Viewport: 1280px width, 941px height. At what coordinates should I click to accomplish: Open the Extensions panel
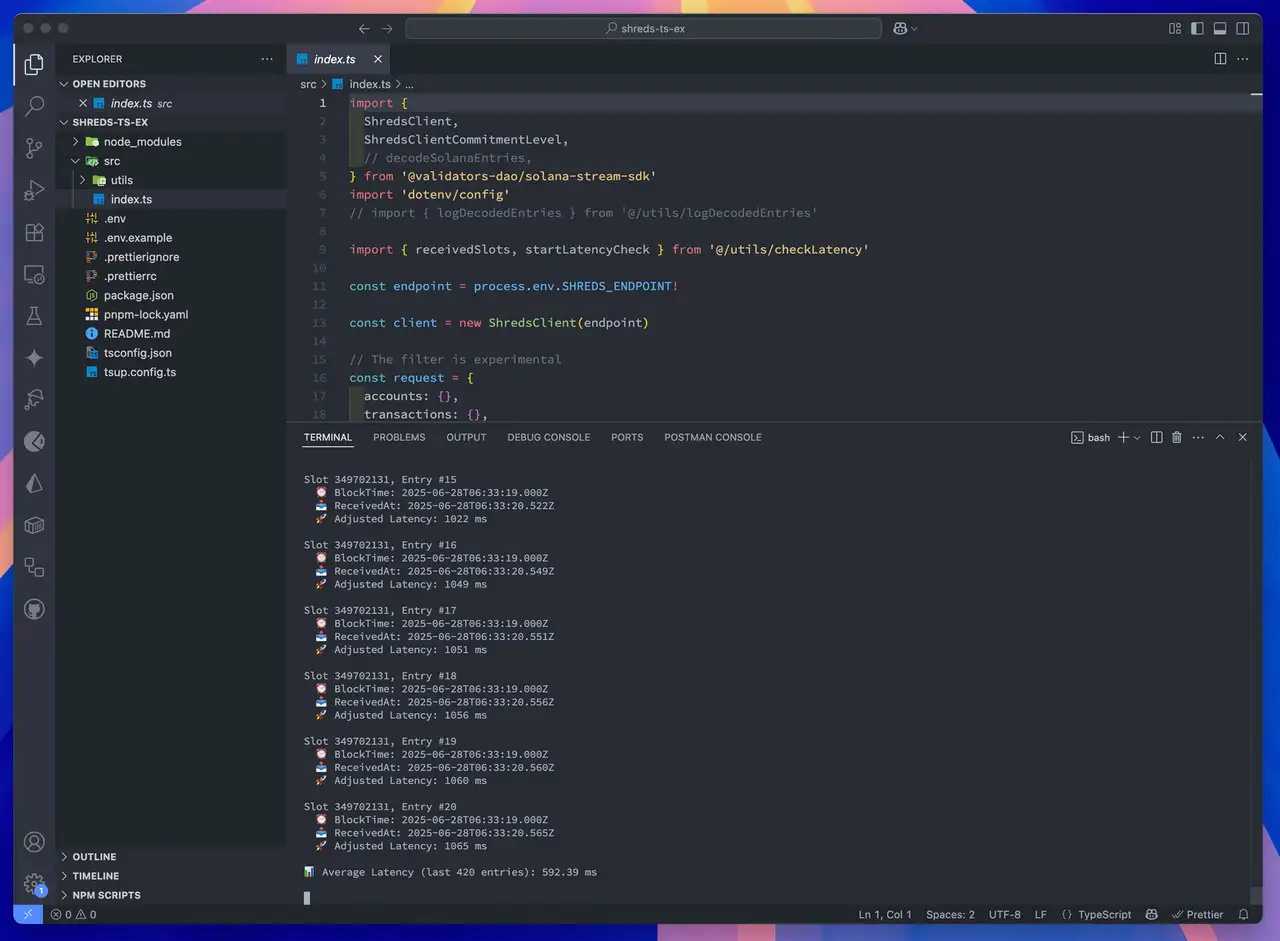[x=34, y=231]
